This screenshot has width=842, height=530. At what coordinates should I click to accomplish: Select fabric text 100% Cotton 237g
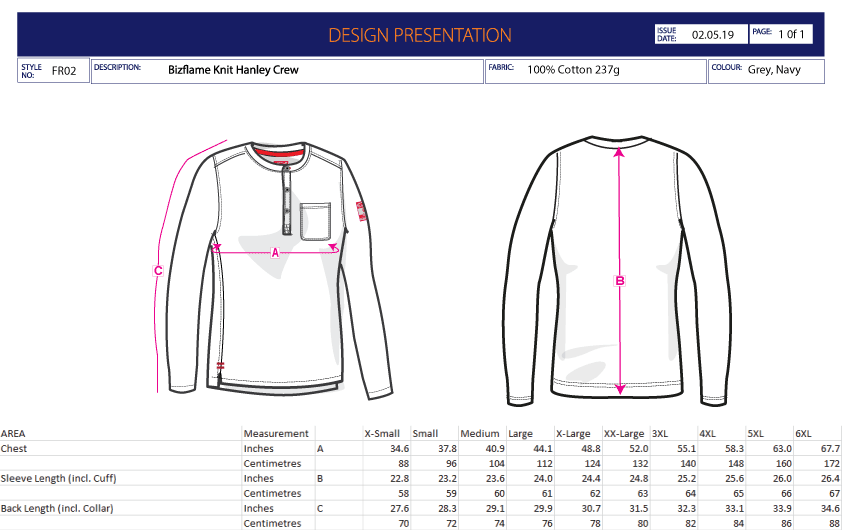point(574,70)
